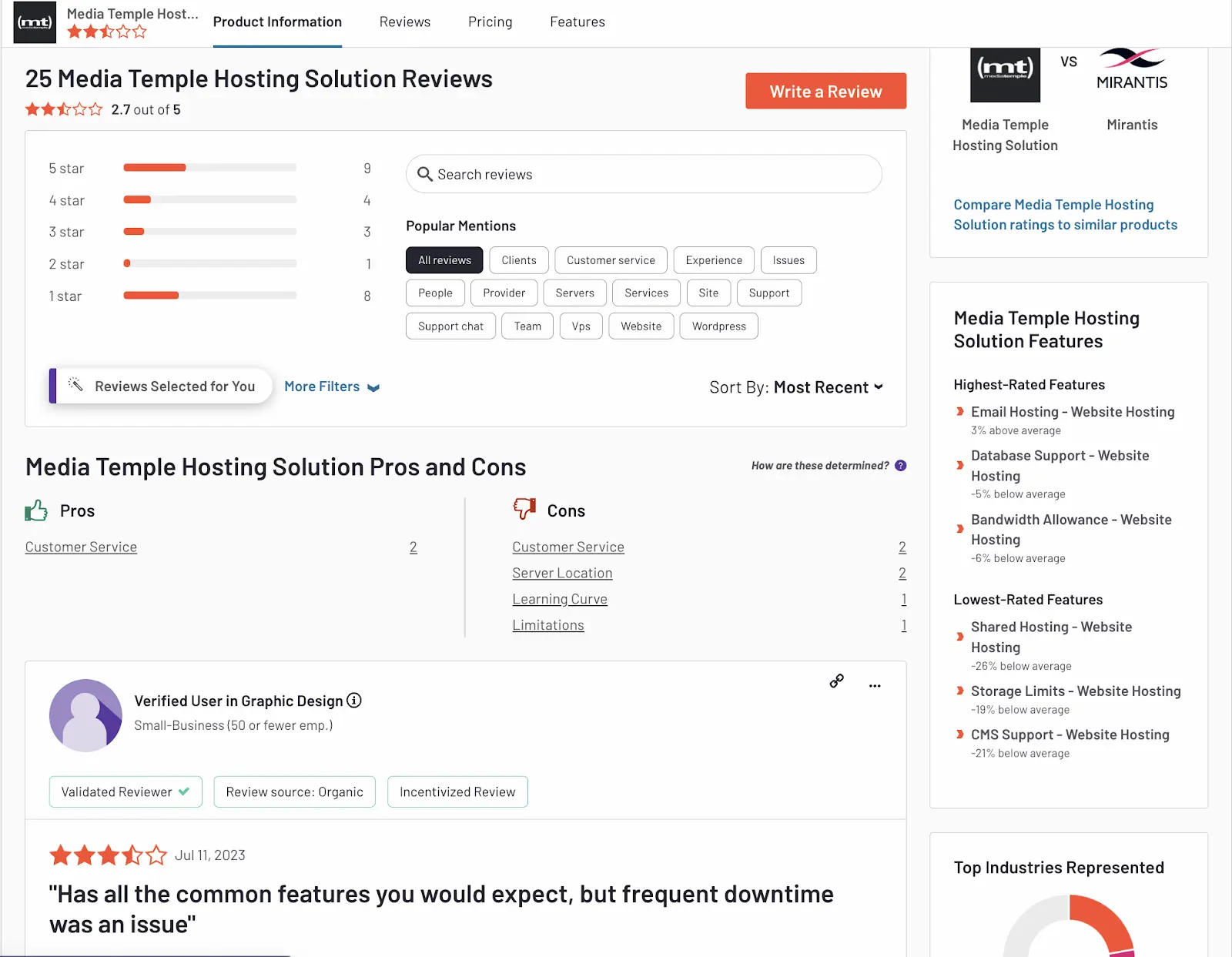1232x957 pixels.
Task: Click the review's star rating
Action: (x=108, y=855)
